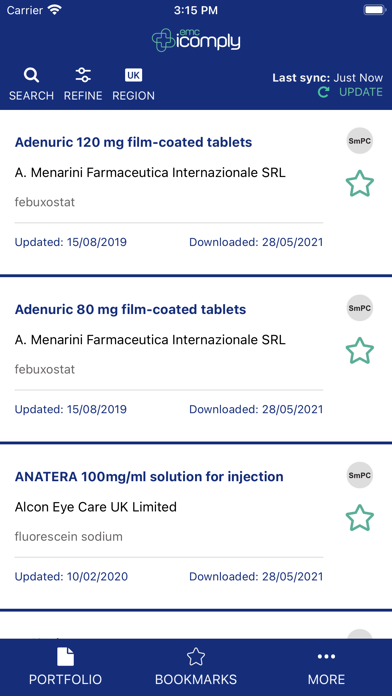Open Adenuric 120 mg film-coated tablets title
This screenshot has height=696, width=392.
(133, 142)
